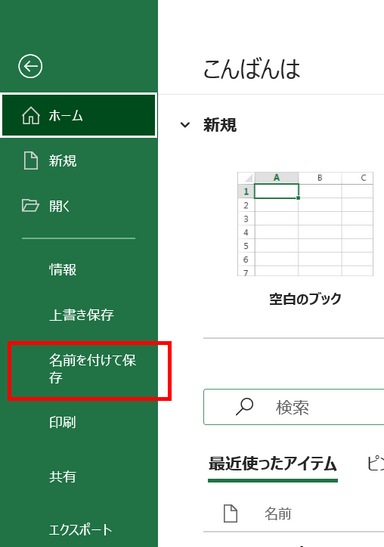Click the magnifier search icon

(244, 407)
